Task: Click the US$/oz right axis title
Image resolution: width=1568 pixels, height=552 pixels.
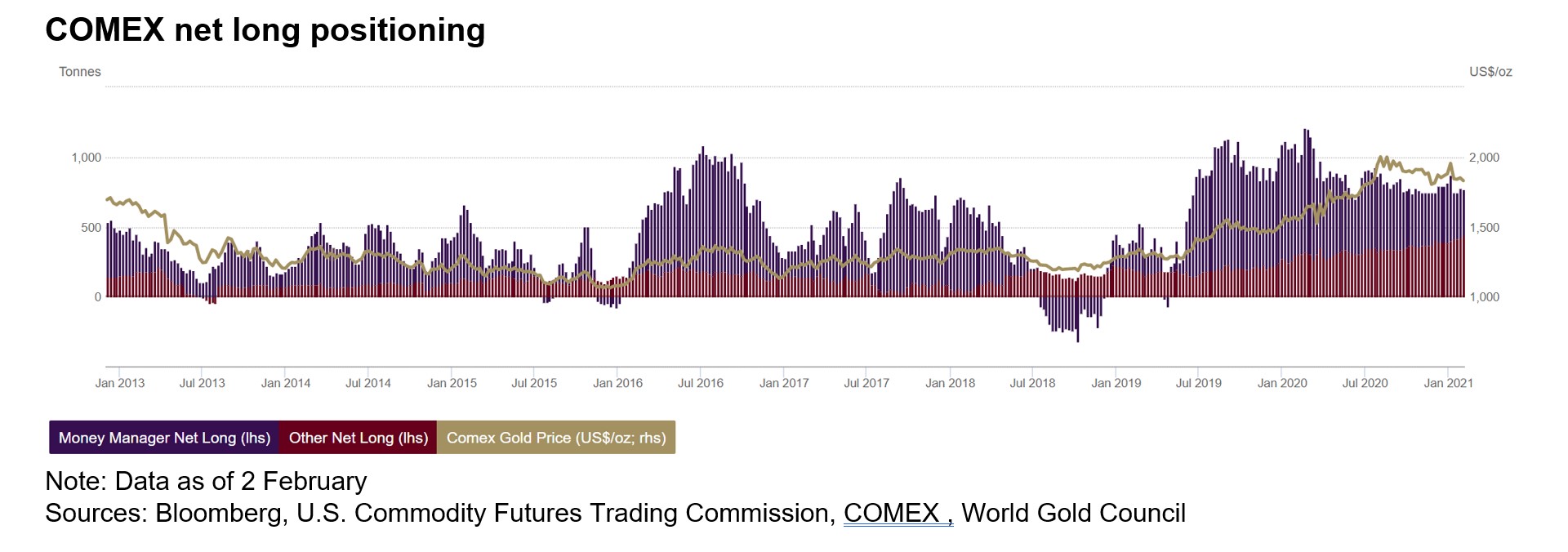Action: pos(1490,72)
